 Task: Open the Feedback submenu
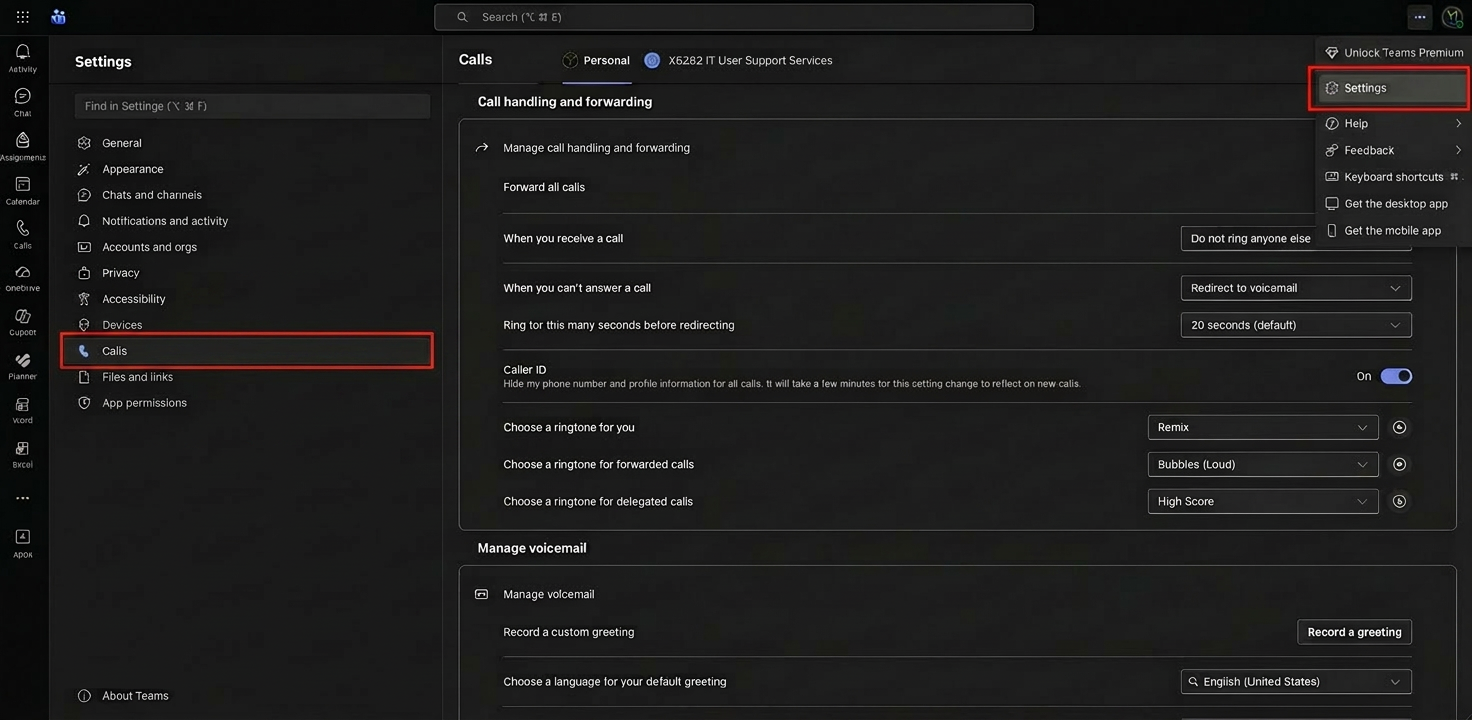pyautogui.click(x=1393, y=150)
